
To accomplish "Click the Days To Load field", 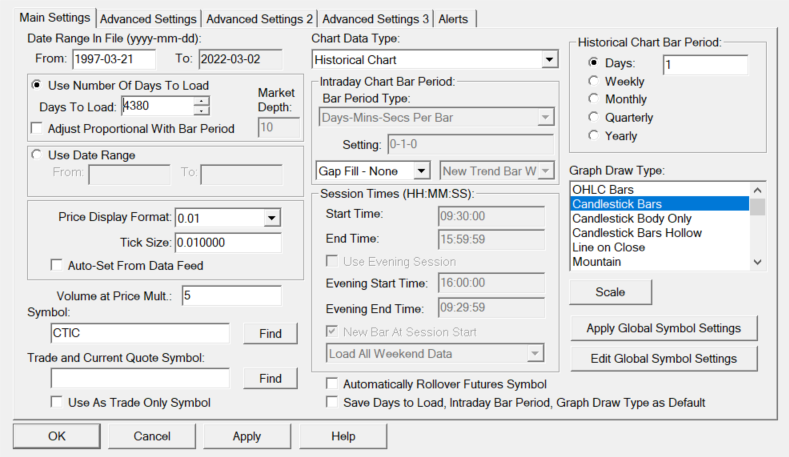I will pyautogui.click(x=158, y=106).
